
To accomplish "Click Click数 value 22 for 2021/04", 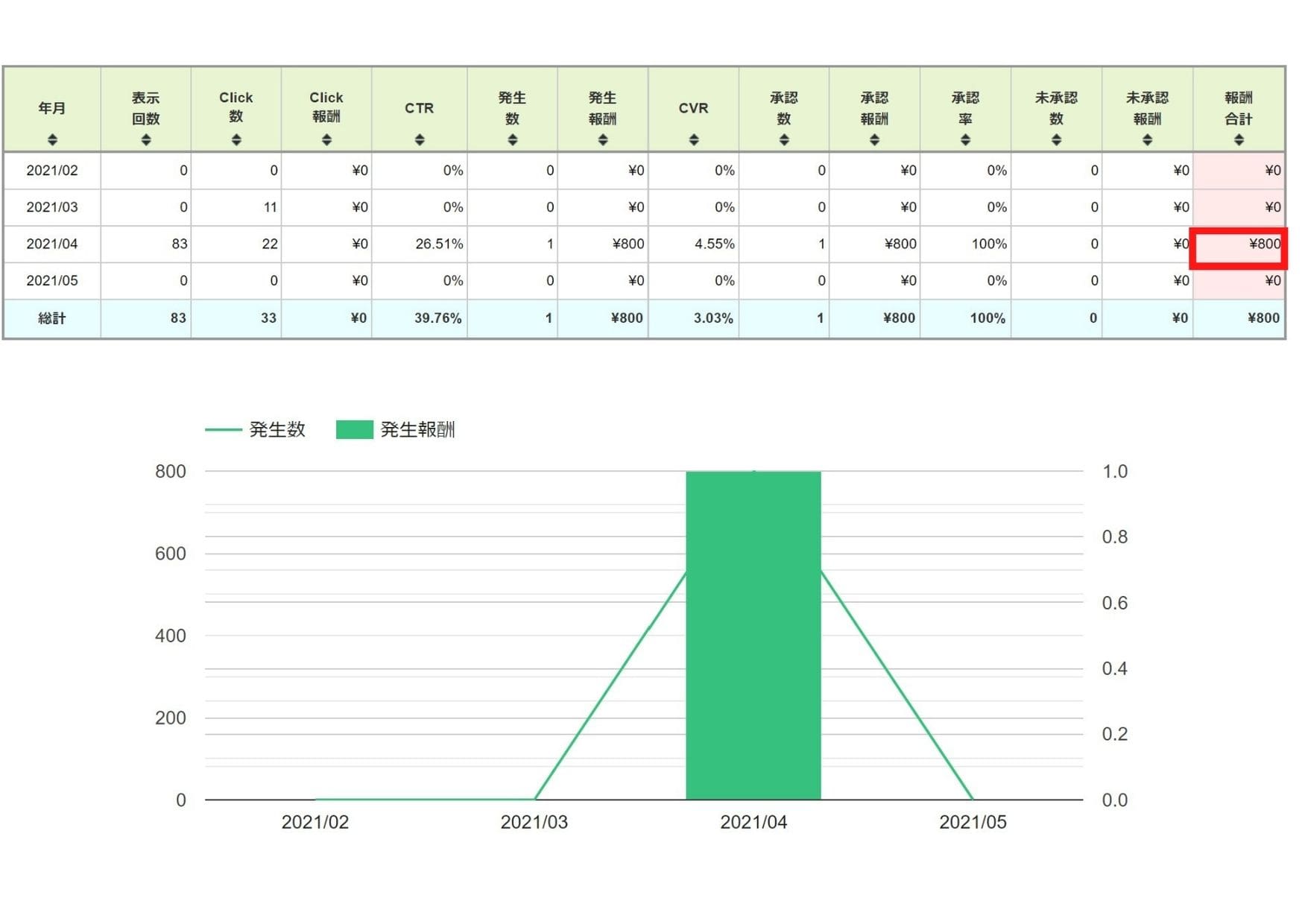I will (236, 244).
